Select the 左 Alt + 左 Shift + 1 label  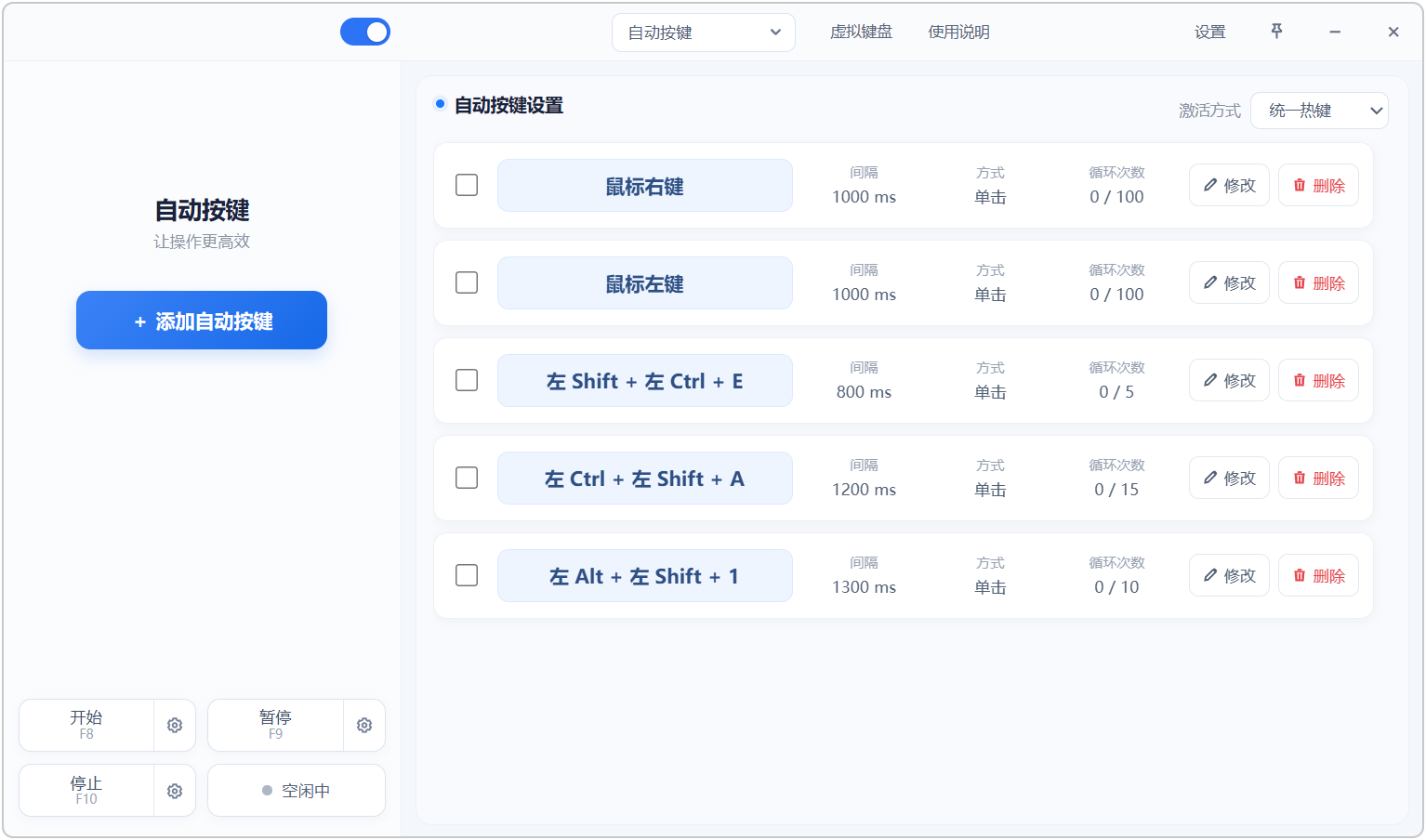(x=645, y=576)
